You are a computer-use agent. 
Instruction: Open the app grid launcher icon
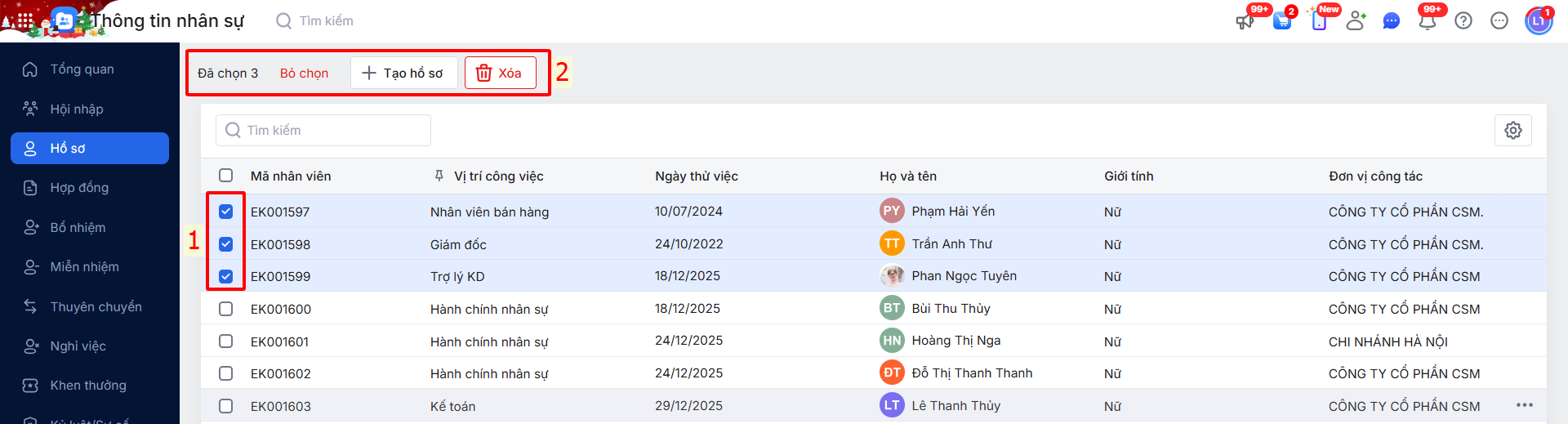pos(25,20)
